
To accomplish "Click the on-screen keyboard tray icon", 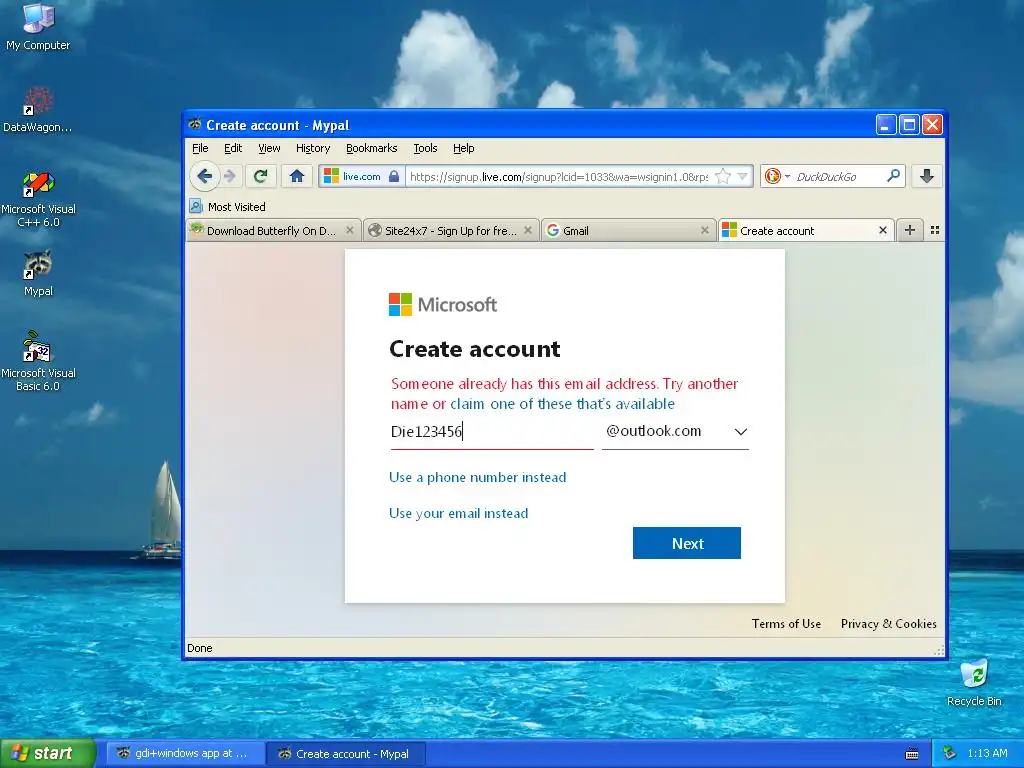I will pos(912,754).
